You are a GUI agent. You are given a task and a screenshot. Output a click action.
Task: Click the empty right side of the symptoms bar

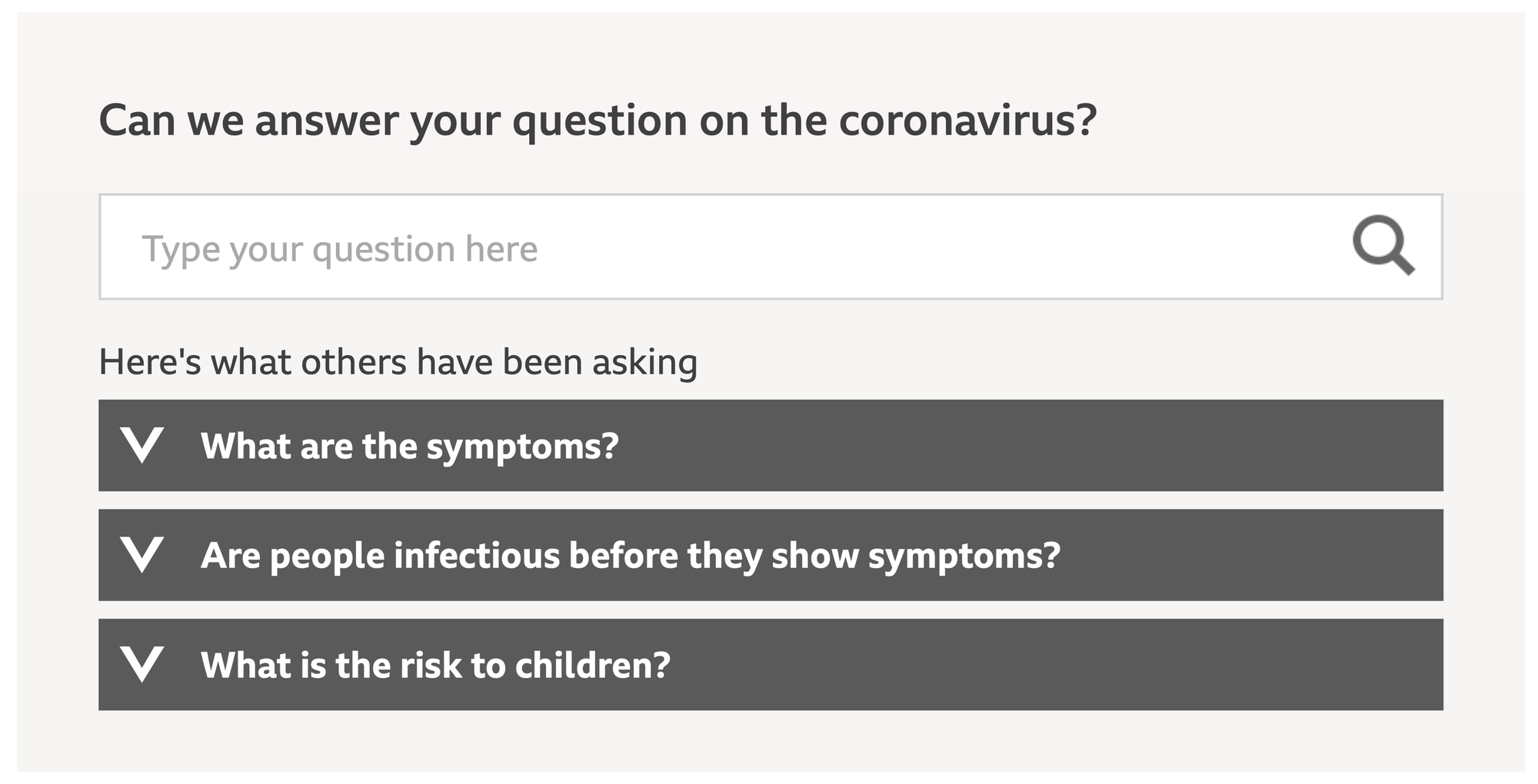click(x=1153, y=445)
